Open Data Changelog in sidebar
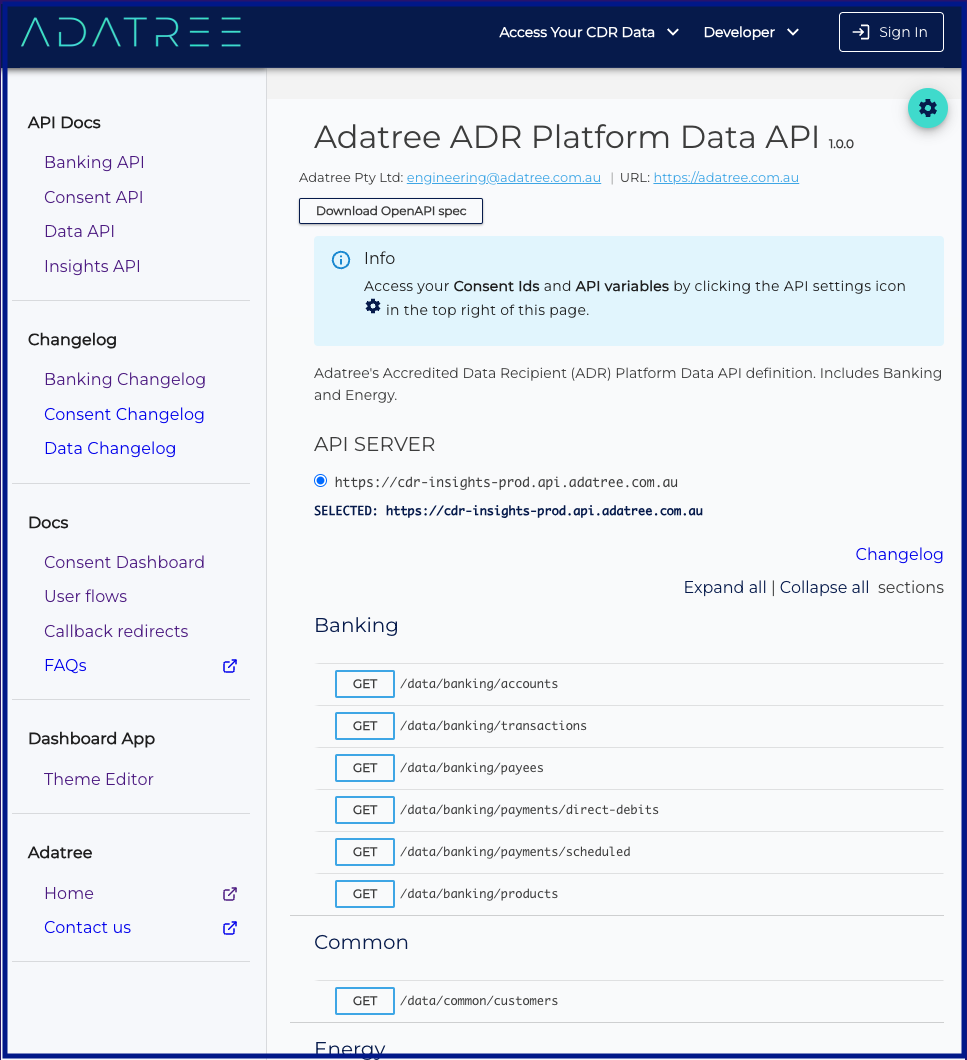This screenshot has width=967, height=1060. point(110,448)
